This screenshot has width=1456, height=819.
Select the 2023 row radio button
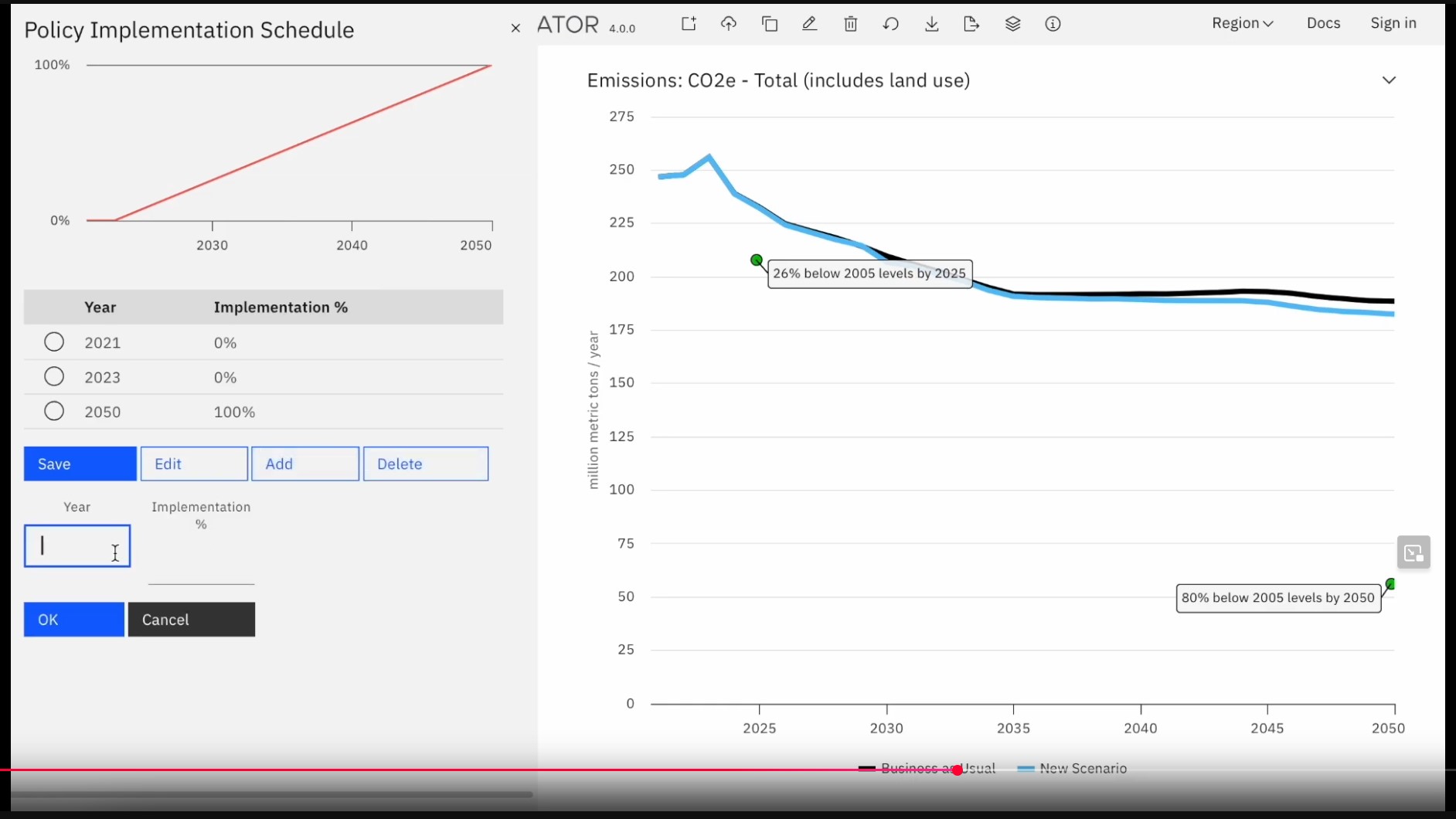(x=54, y=376)
